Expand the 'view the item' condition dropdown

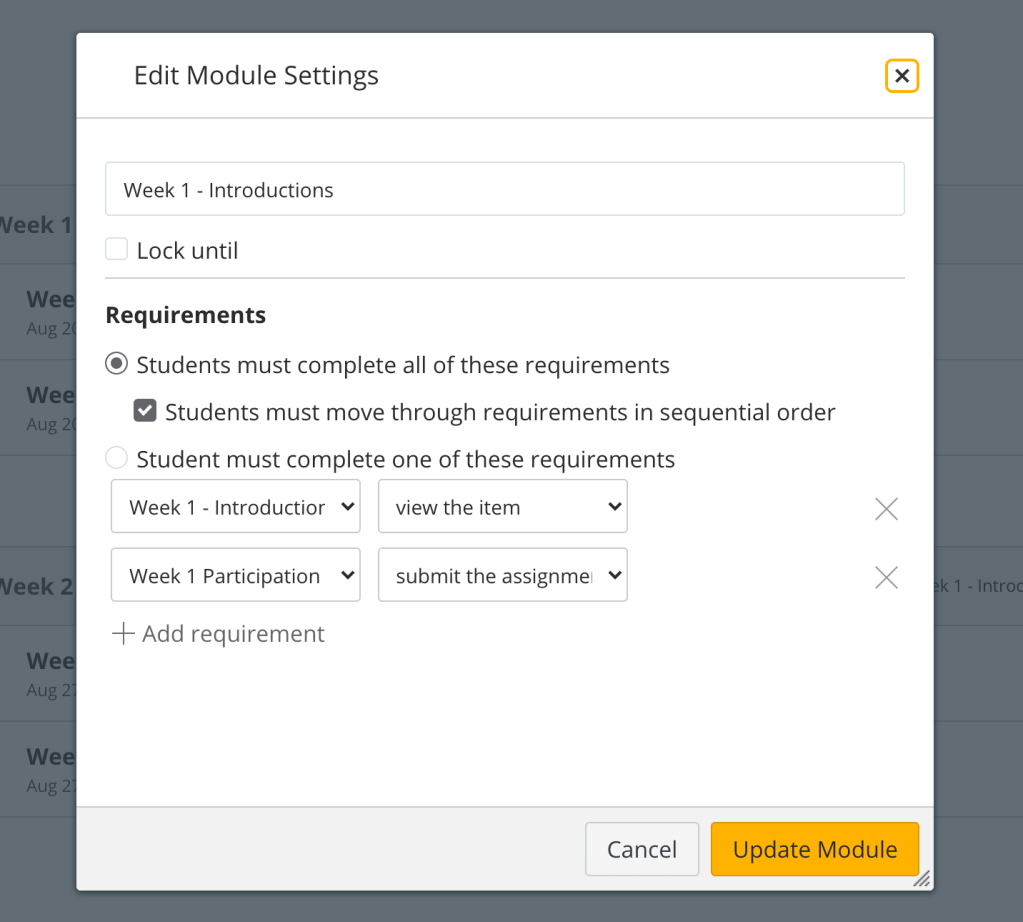(x=502, y=507)
